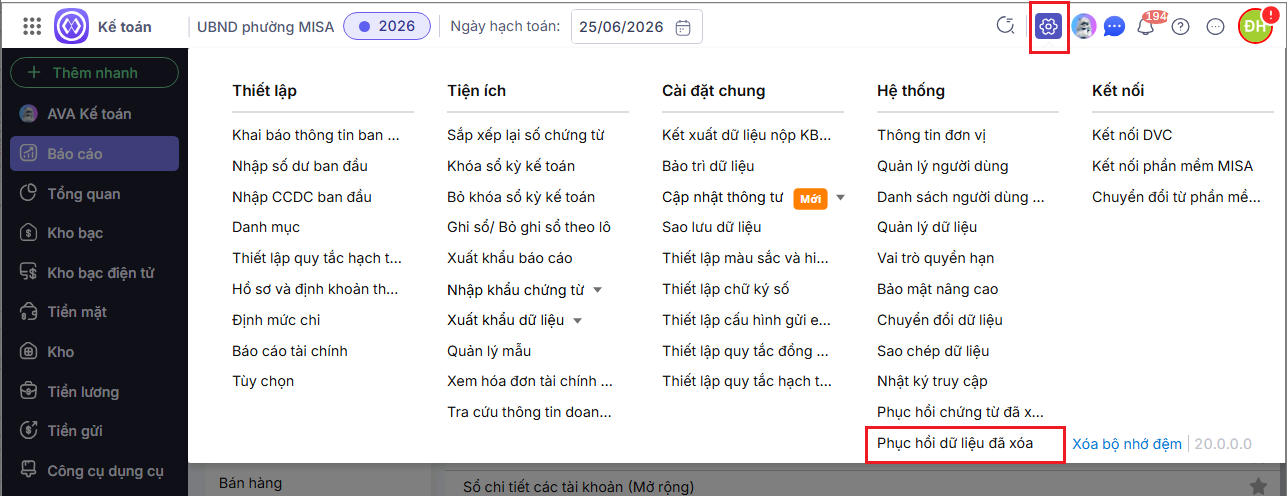Click the Kho bạc điện tử icon
Screen dimensions: 1287x496
pyautogui.click(x=29, y=273)
